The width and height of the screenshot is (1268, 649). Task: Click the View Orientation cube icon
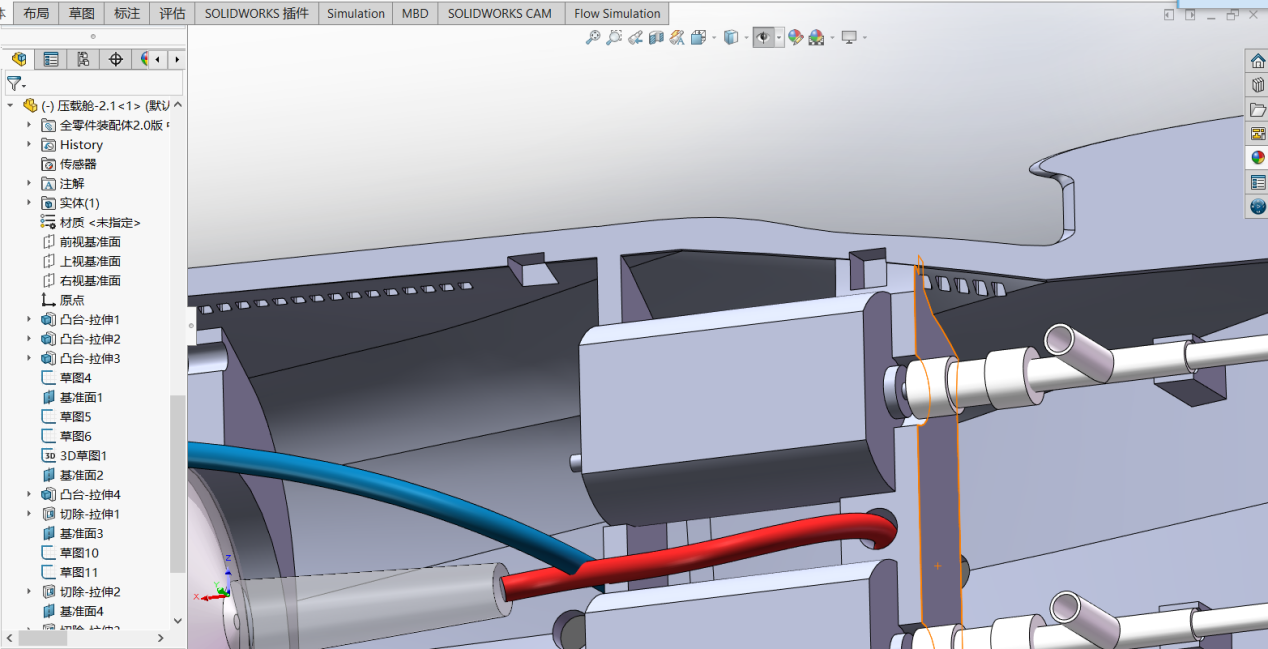pos(698,37)
